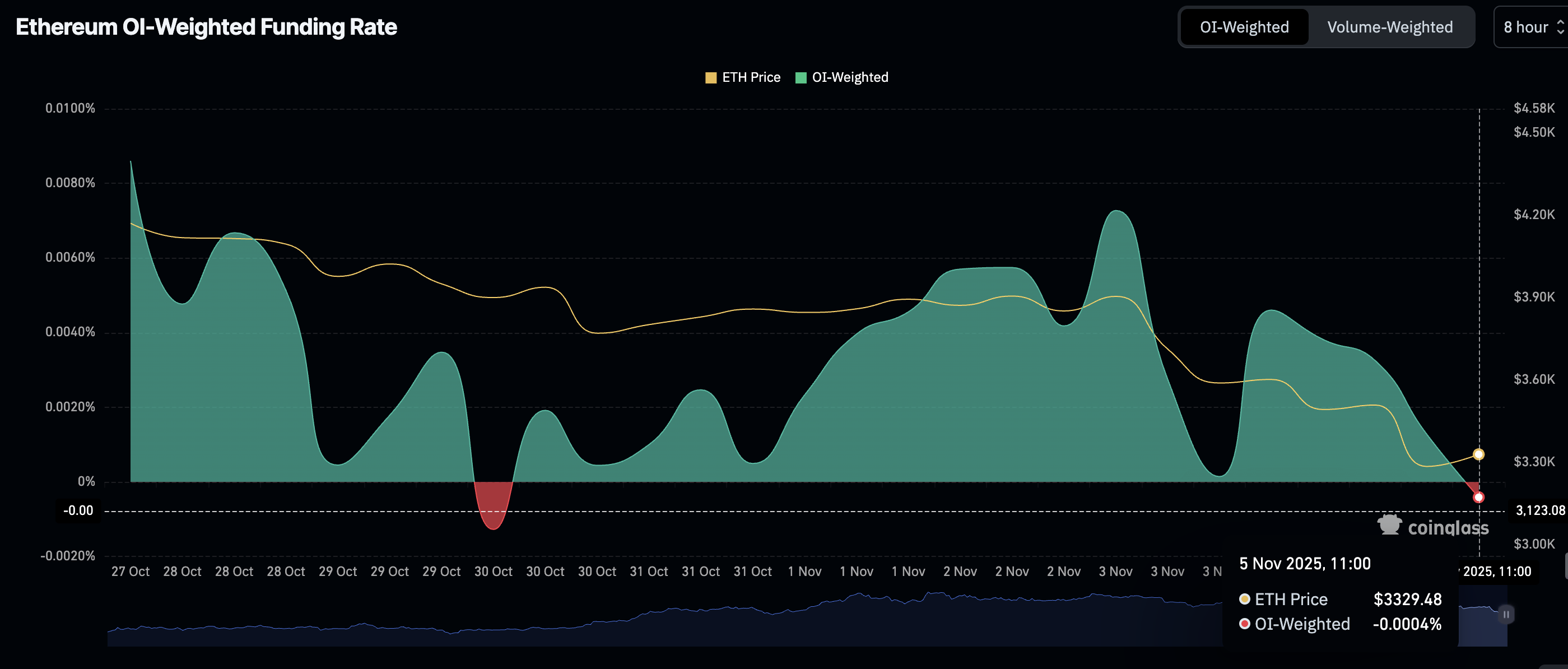The width and height of the screenshot is (1568, 669).
Task: Click the yellow ETH Price legend square
Action: [x=710, y=78]
